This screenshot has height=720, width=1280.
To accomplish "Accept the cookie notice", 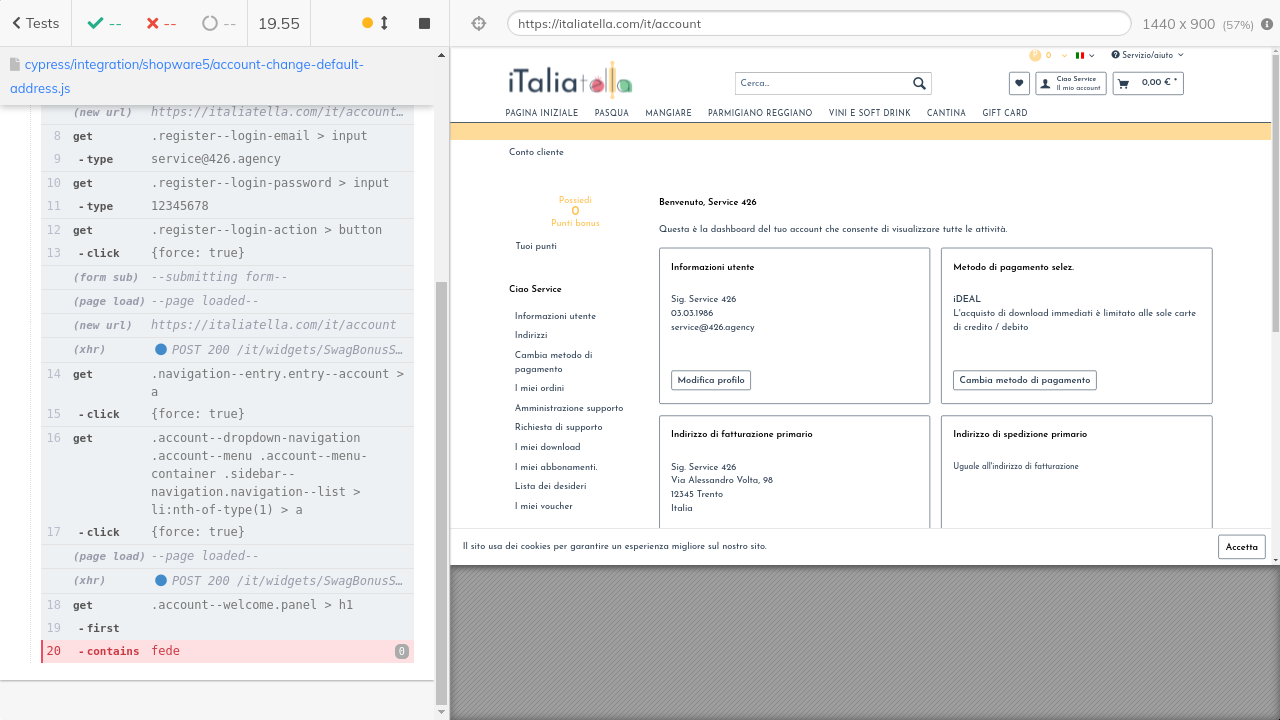I will [x=1241, y=547].
